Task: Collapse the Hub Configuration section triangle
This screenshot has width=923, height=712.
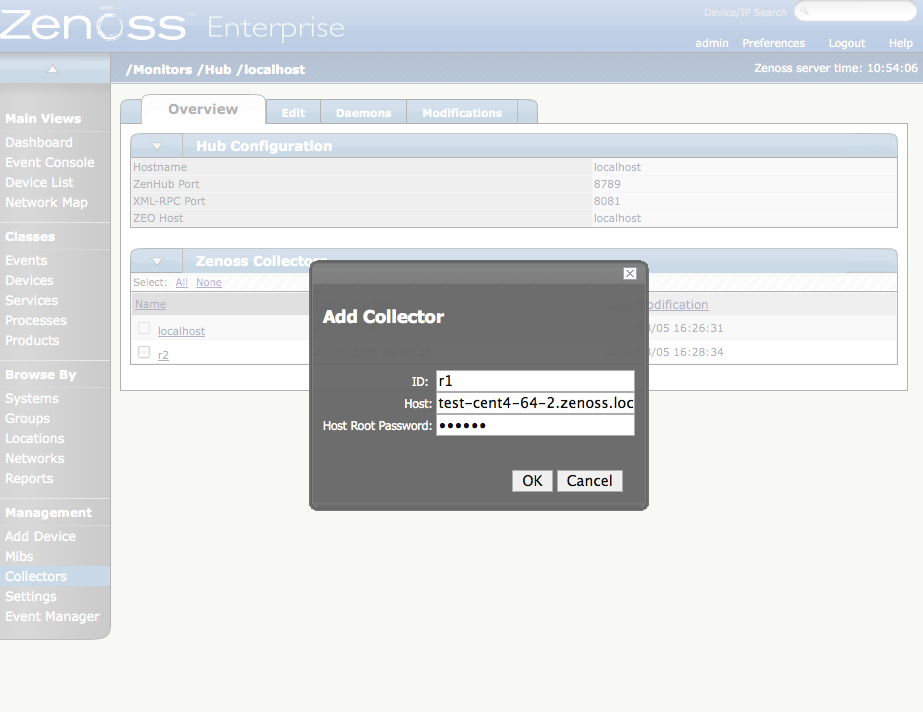Action: tap(157, 146)
